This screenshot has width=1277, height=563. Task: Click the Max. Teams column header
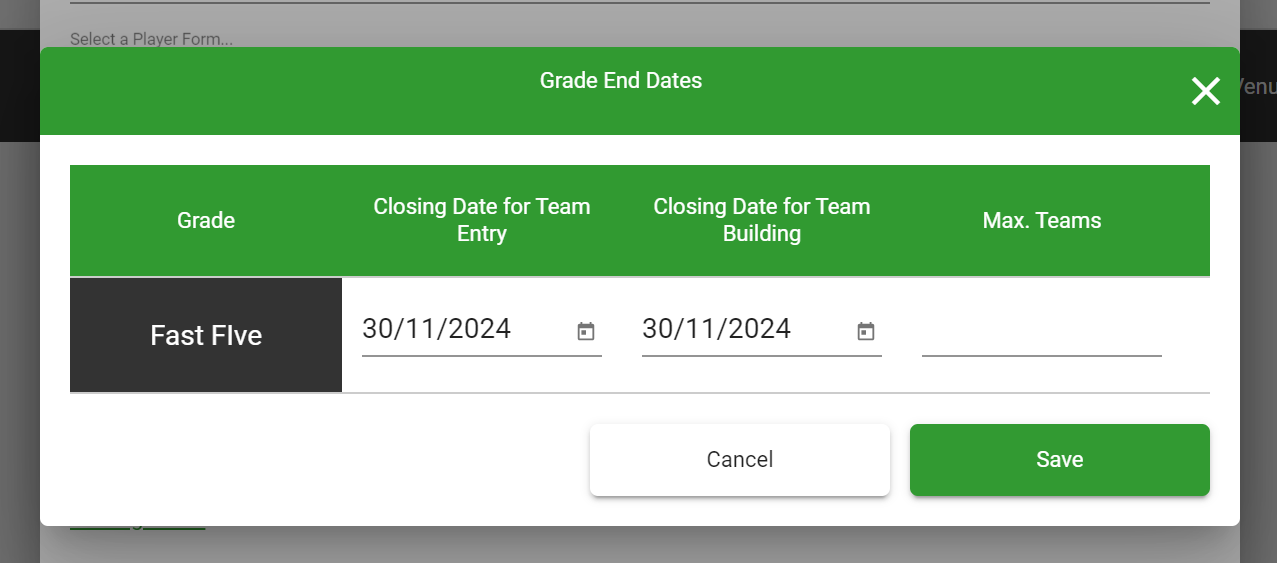click(x=1042, y=220)
